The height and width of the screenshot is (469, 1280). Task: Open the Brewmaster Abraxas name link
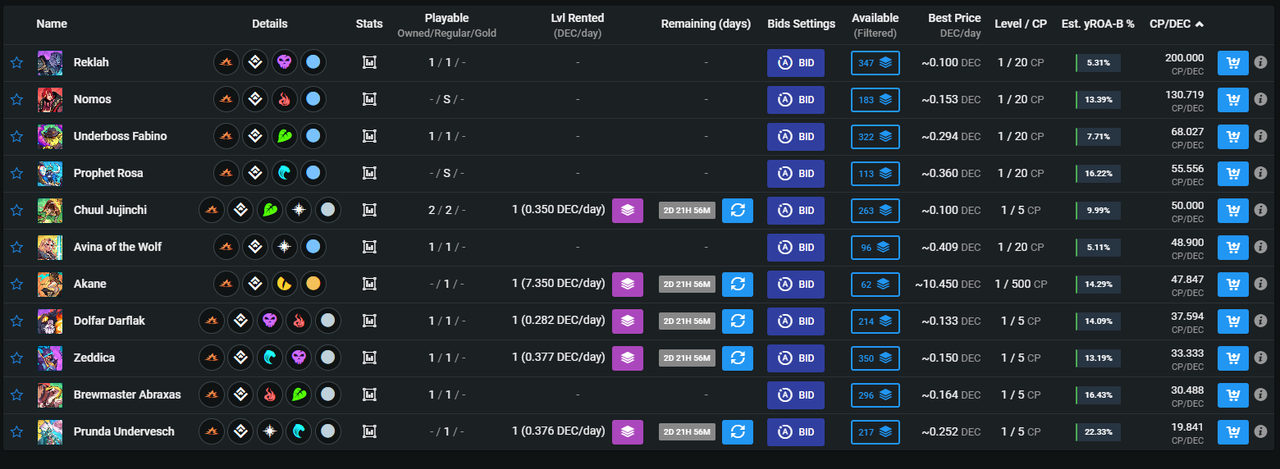pyautogui.click(x=127, y=396)
